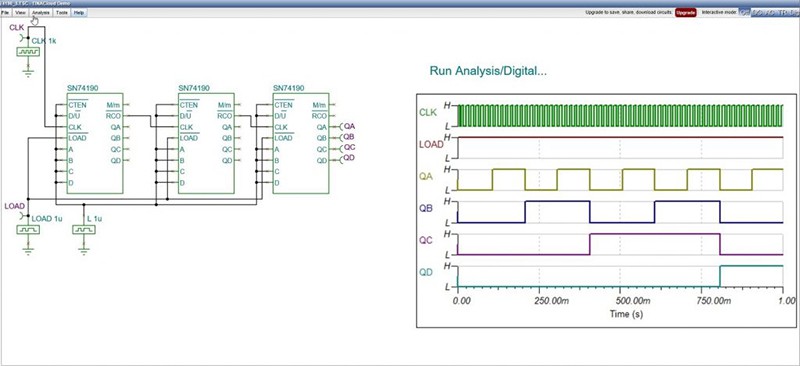The width and height of the screenshot is (800, 366).
Task: Click the 'Interactive mode:' label text
Action: (718, 12)
